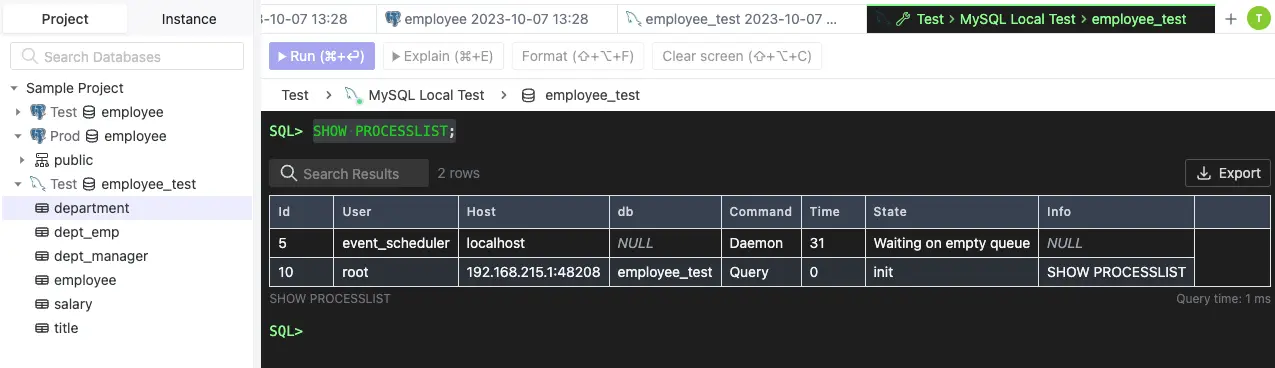This screenshot has width=1275, height=368.
Task: Click table icon next to title
Action: tap(42, 328)
